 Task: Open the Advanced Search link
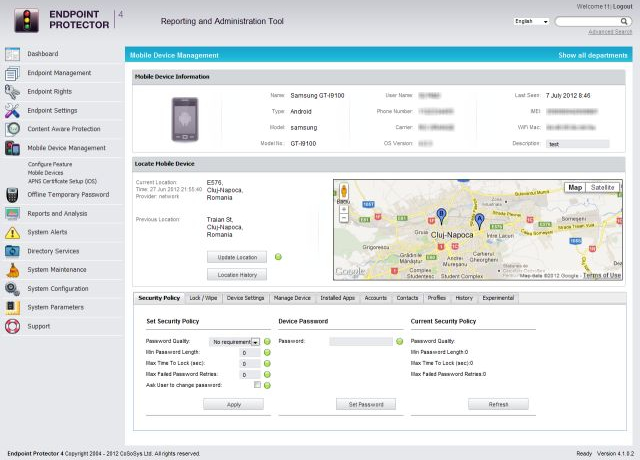[610, 32]
